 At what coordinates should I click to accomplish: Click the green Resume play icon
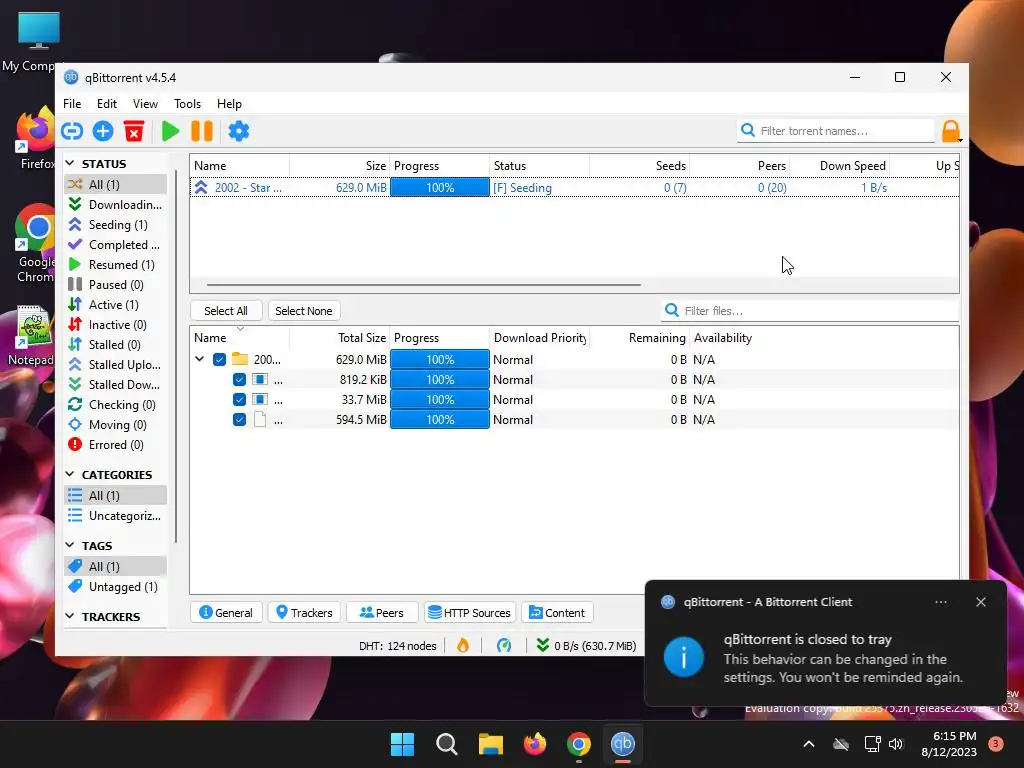pyautogui.click(x=170, y=131)
